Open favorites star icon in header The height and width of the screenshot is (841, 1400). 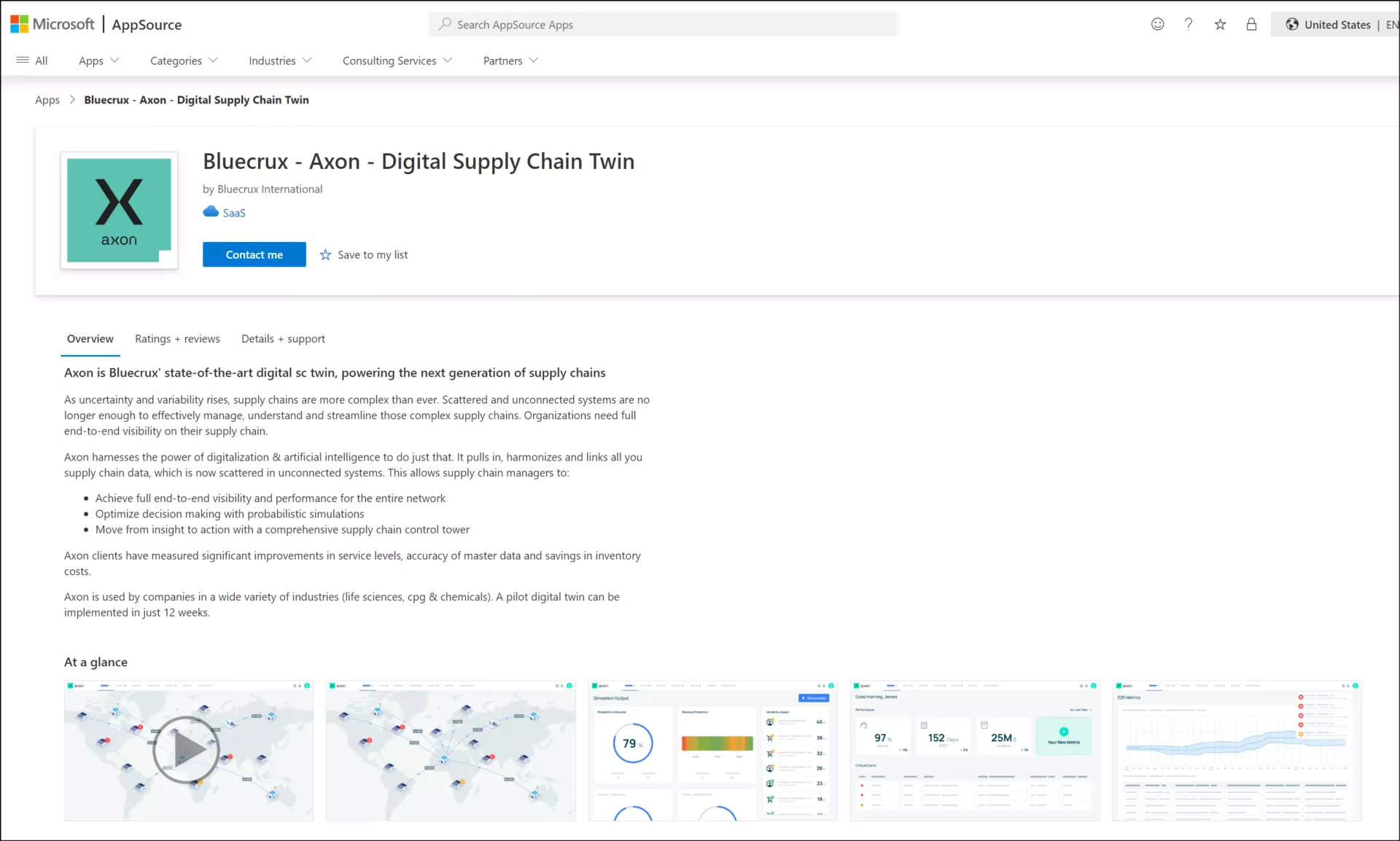(1220, 24)
